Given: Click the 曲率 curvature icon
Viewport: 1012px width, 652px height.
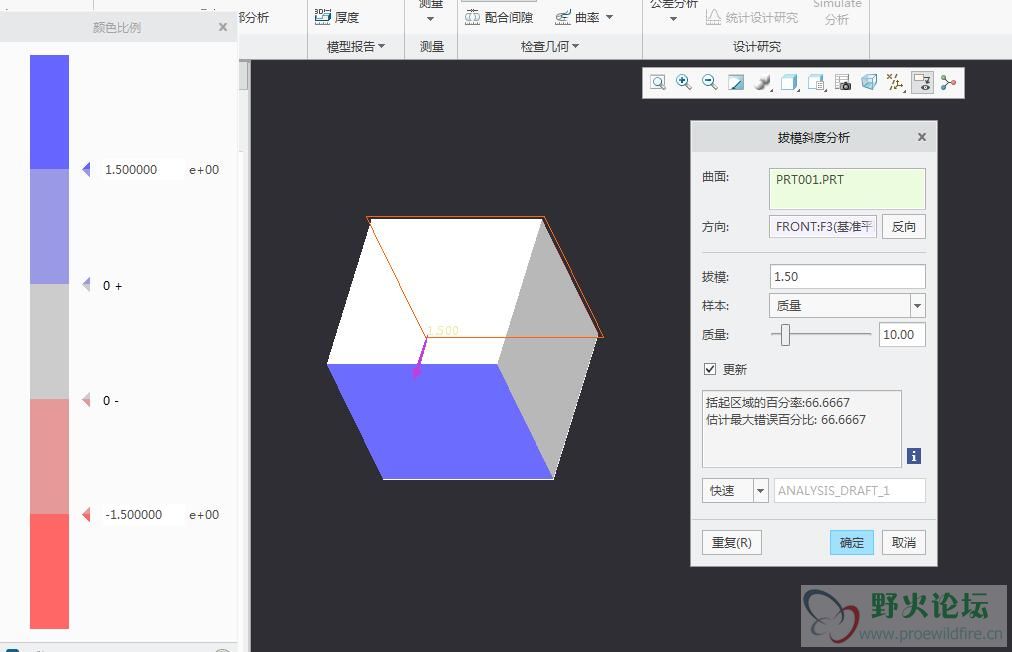Looking at the screenshot, I should (x=563, y=17).
